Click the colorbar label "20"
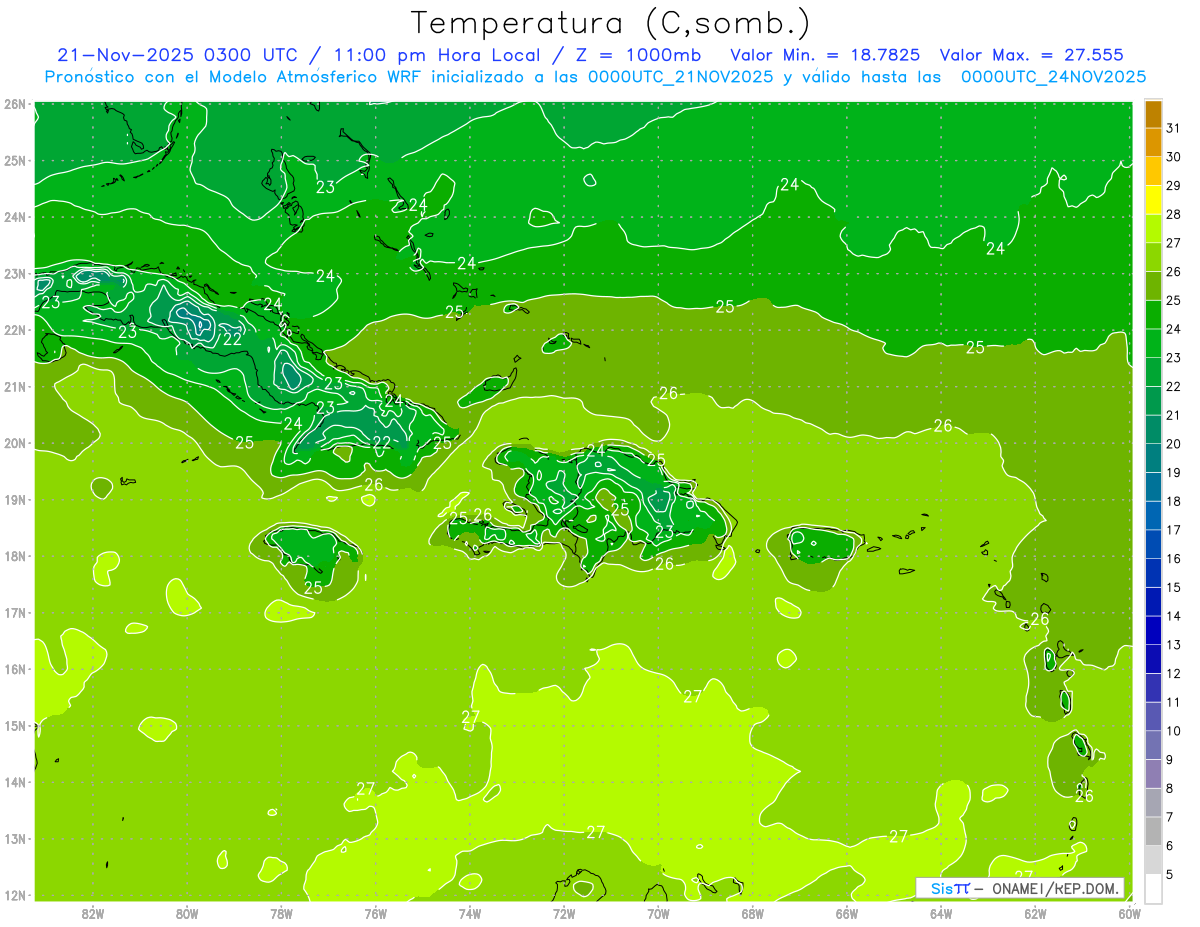Image resolution: width=1200 pixels, height=927 pixels. tap(1173, 444)
